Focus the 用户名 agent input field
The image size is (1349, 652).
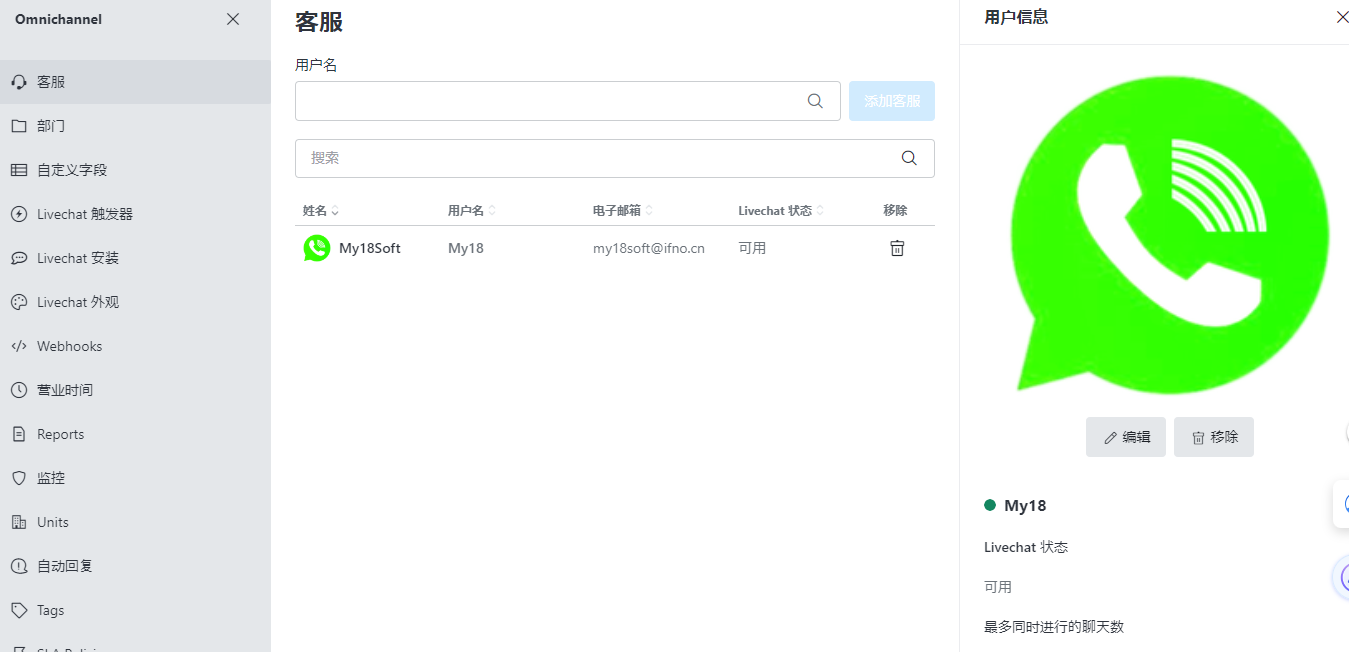(567, 101)
